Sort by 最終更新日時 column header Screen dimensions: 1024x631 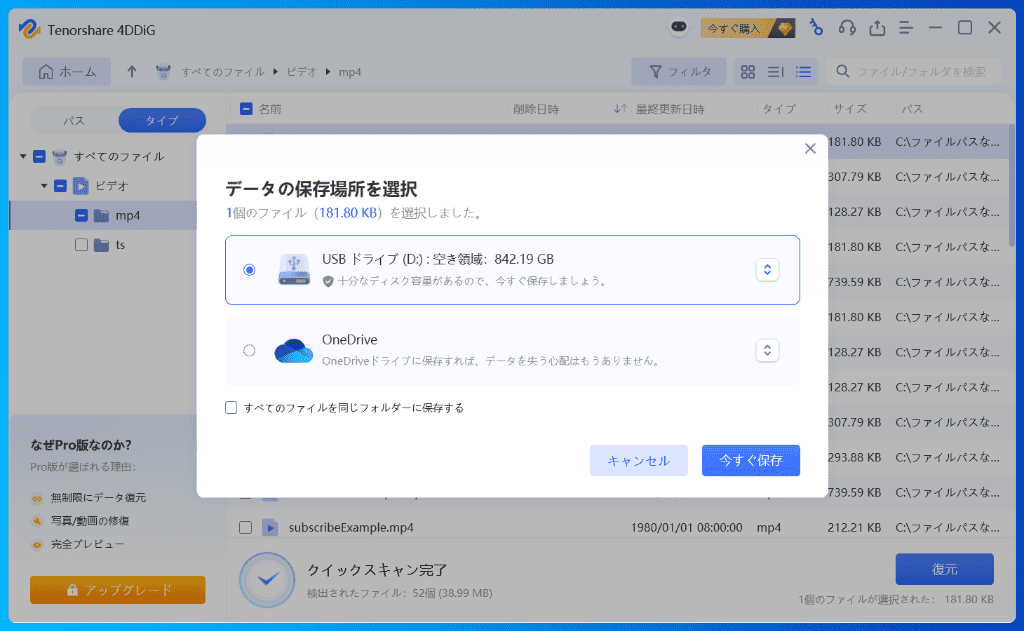[x=670, y=109]
